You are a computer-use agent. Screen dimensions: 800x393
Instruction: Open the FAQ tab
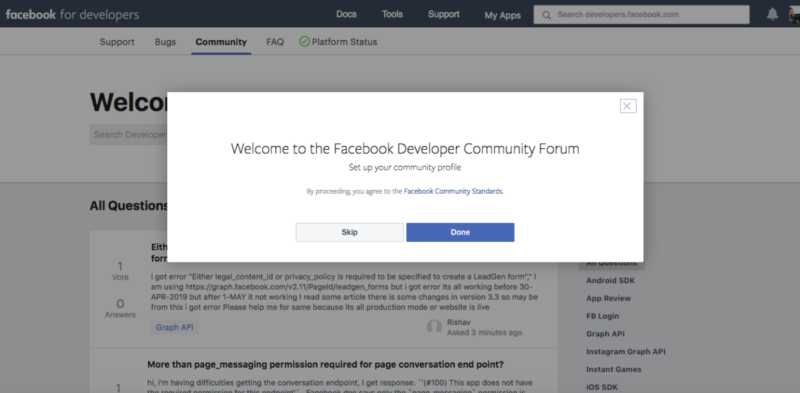coord(275,42)
